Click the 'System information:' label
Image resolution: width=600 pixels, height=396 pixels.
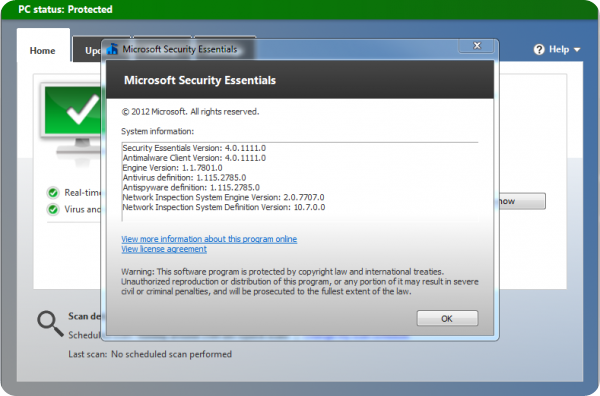coord(158,131)
